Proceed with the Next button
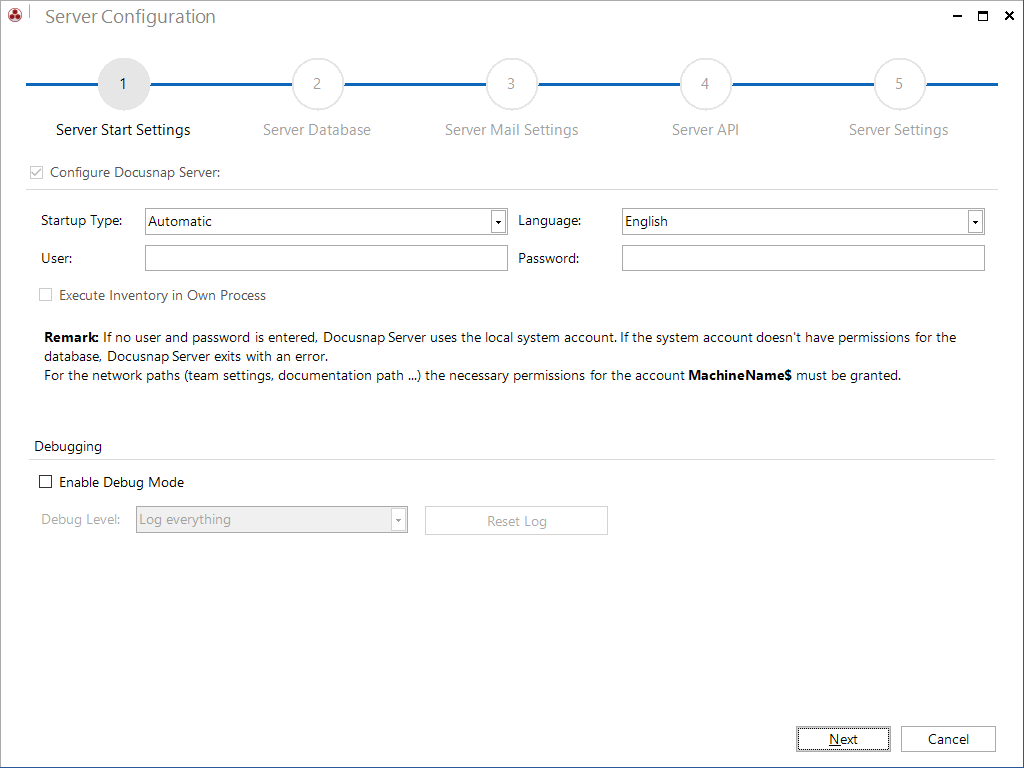1024x768 pixels. 843,739
